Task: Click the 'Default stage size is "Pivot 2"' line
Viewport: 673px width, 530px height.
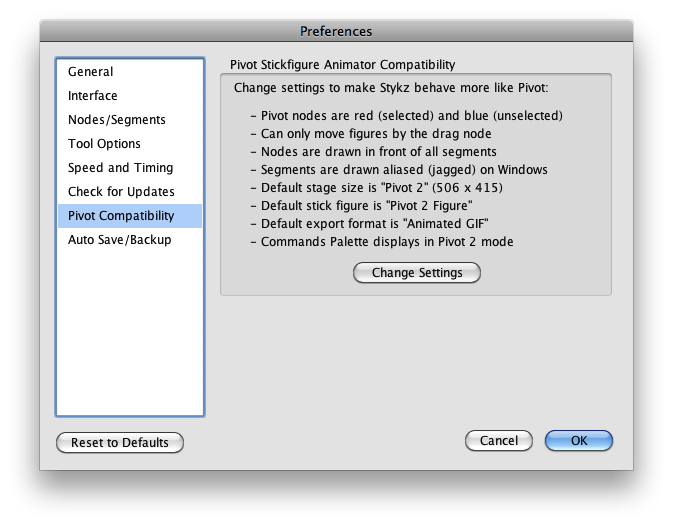Action: [377, 188]
